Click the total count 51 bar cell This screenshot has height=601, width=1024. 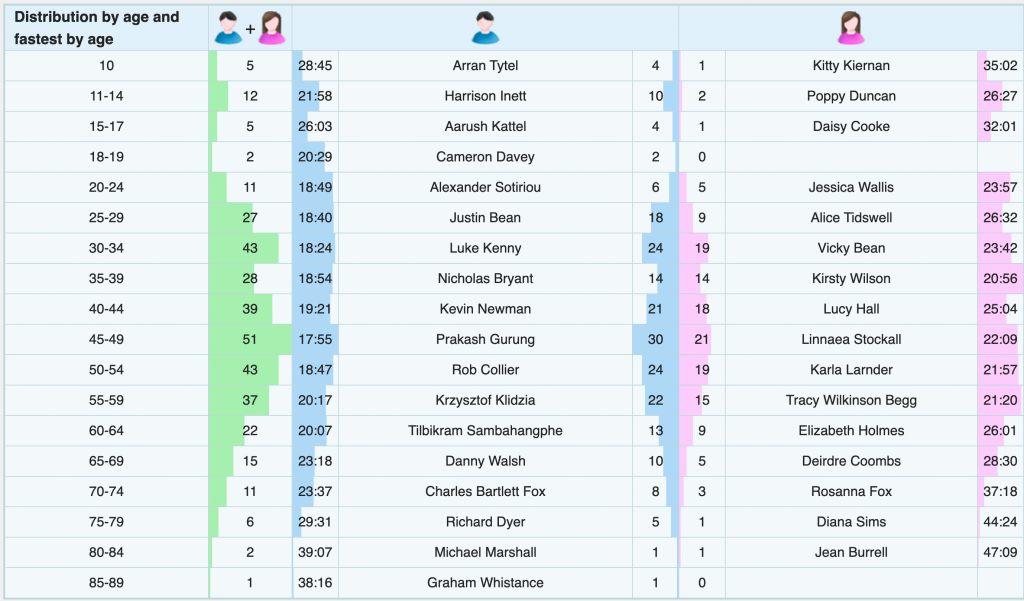click(250, 339)
